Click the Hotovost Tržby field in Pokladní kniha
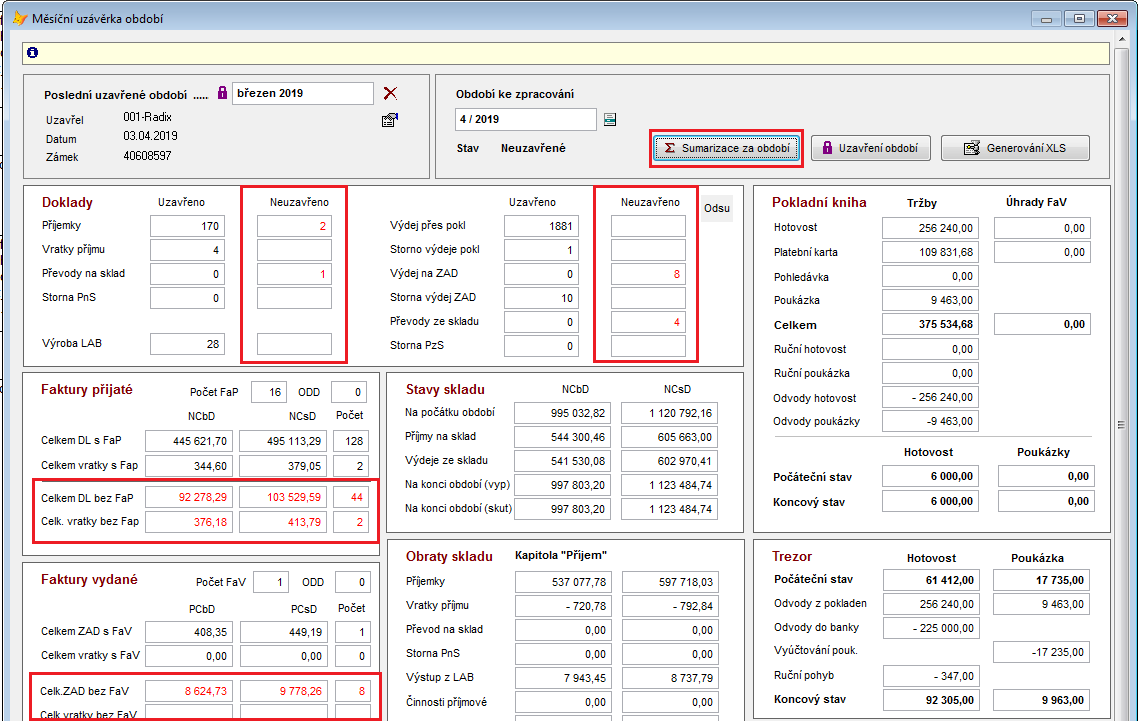The width and height of the screenshot is (1139, 721). coord(929,228)
